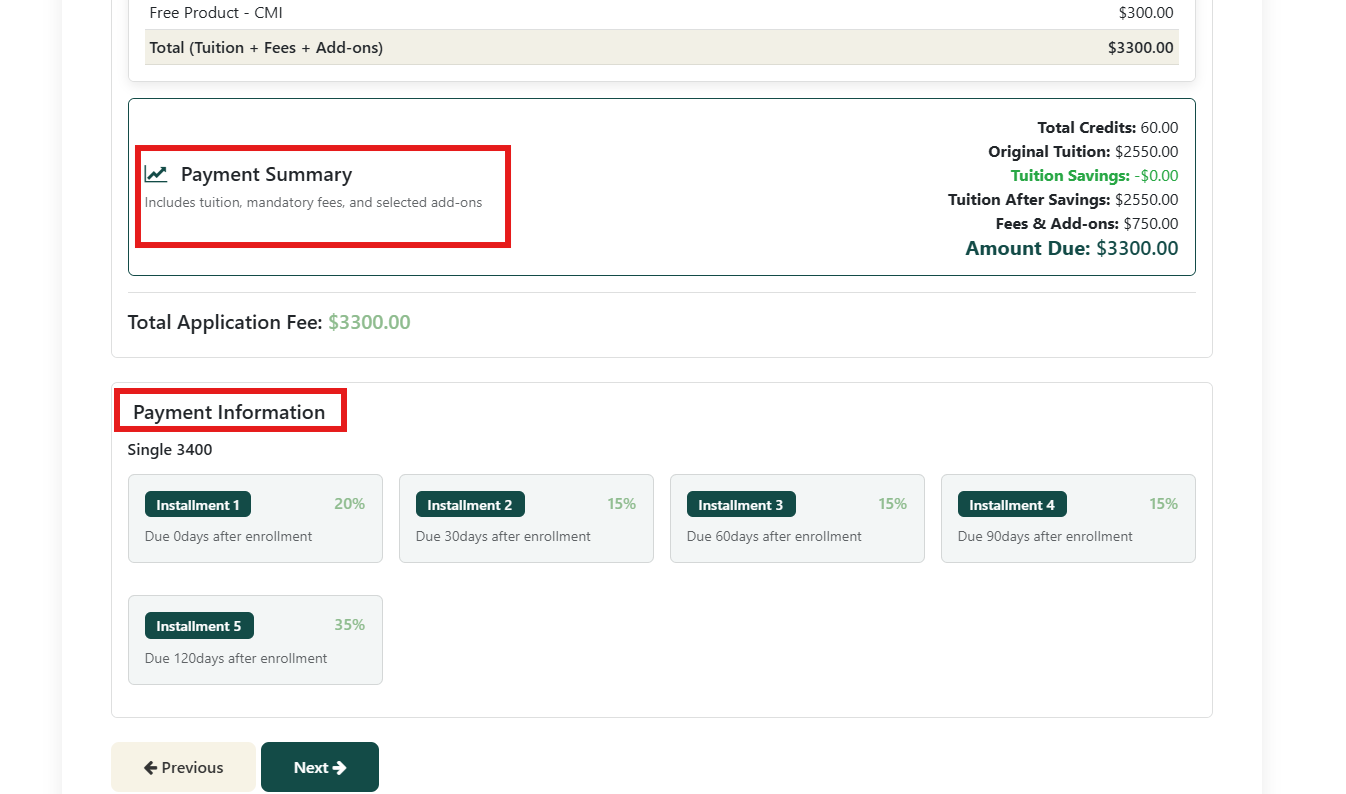Click the 35% label on Installment 5
The height and width of the screenshot is (794, 1346).
349,625
